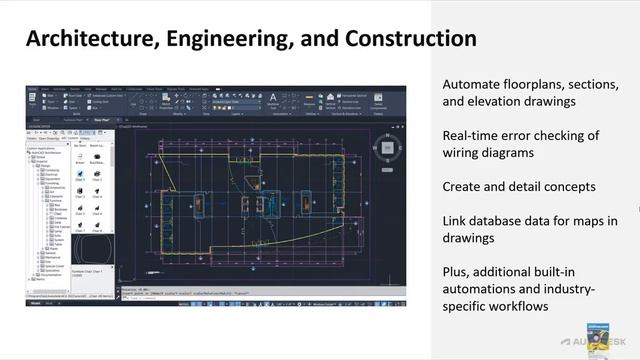Click ViewCube North compass letter
The height and width of the screenshot is (360, 640).
[387, 135]
